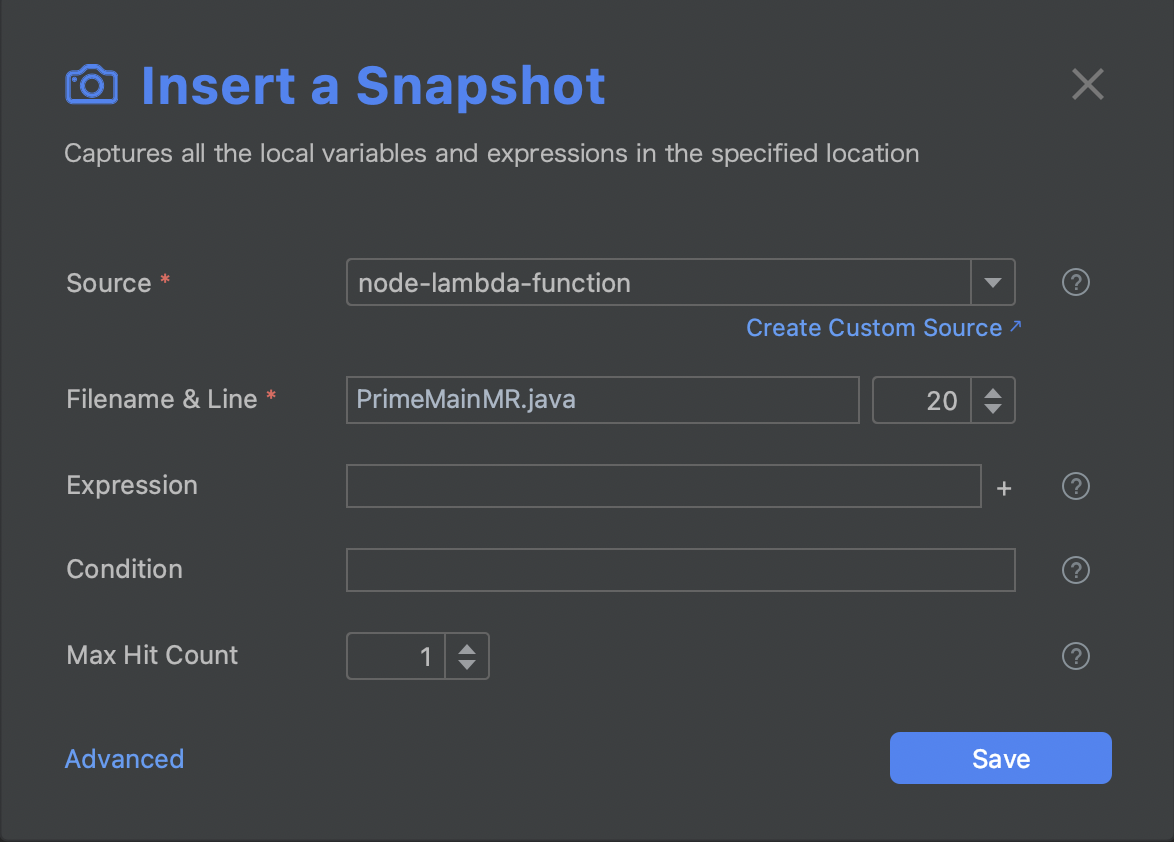The image size is (1174, 842).
Task: Expand the Source dropdown arrow
Action: 992,283
